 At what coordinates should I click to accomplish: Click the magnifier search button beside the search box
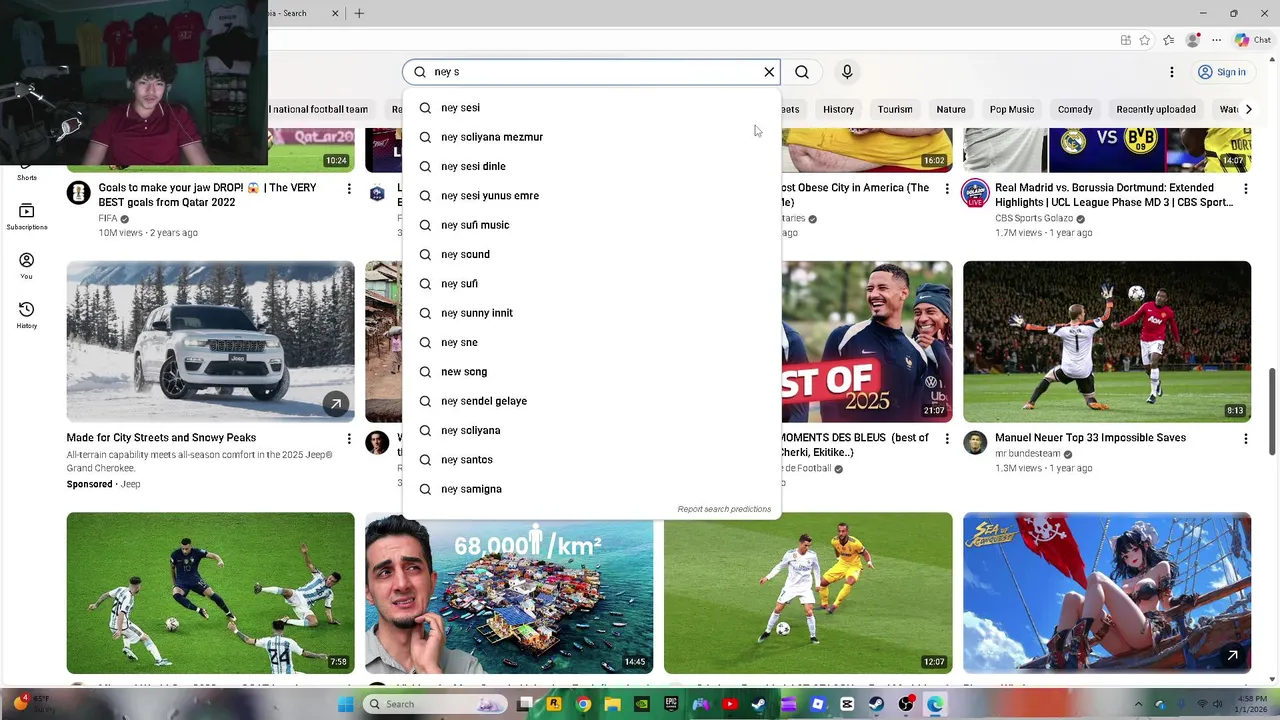(802, 72)
